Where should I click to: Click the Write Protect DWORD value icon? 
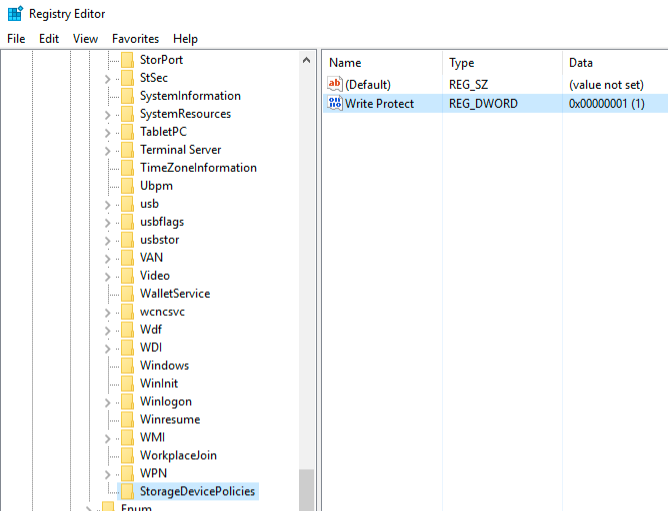click(x=335, y=103)
